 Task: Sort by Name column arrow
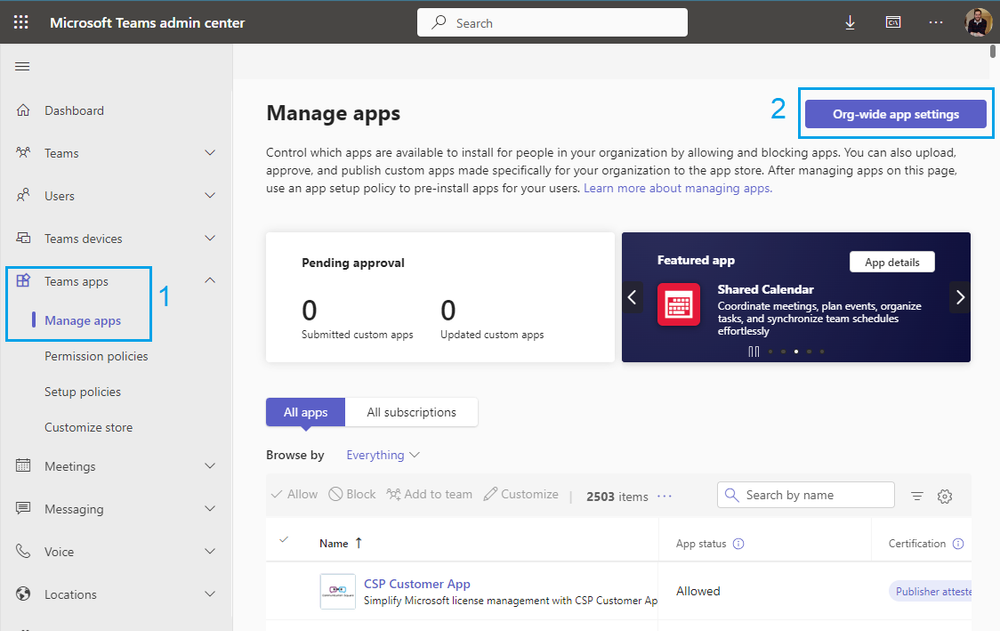point(358,543)
